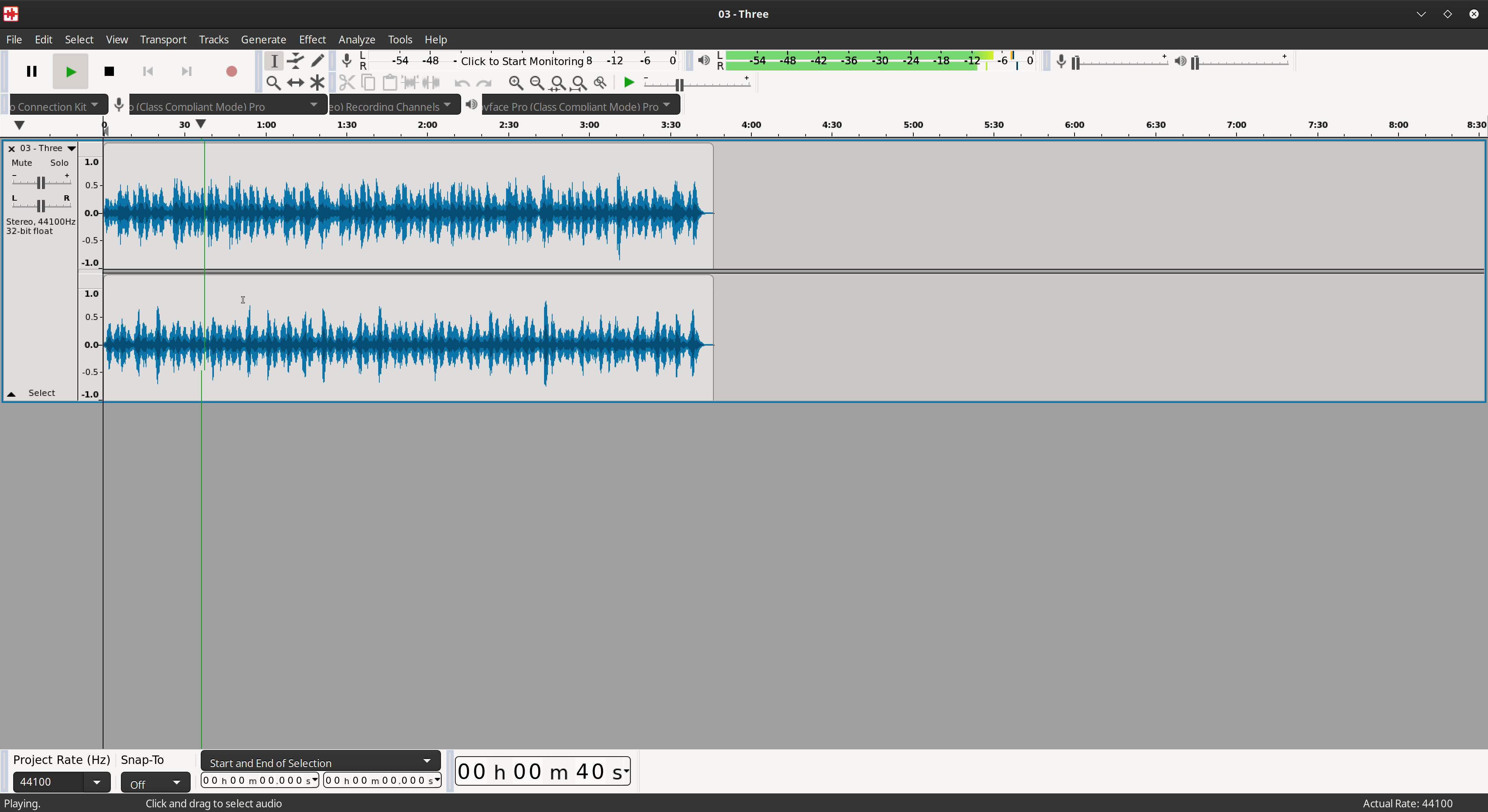Open the recording meter microphone menu
The image size is (1488, 812).
[346, 61]
